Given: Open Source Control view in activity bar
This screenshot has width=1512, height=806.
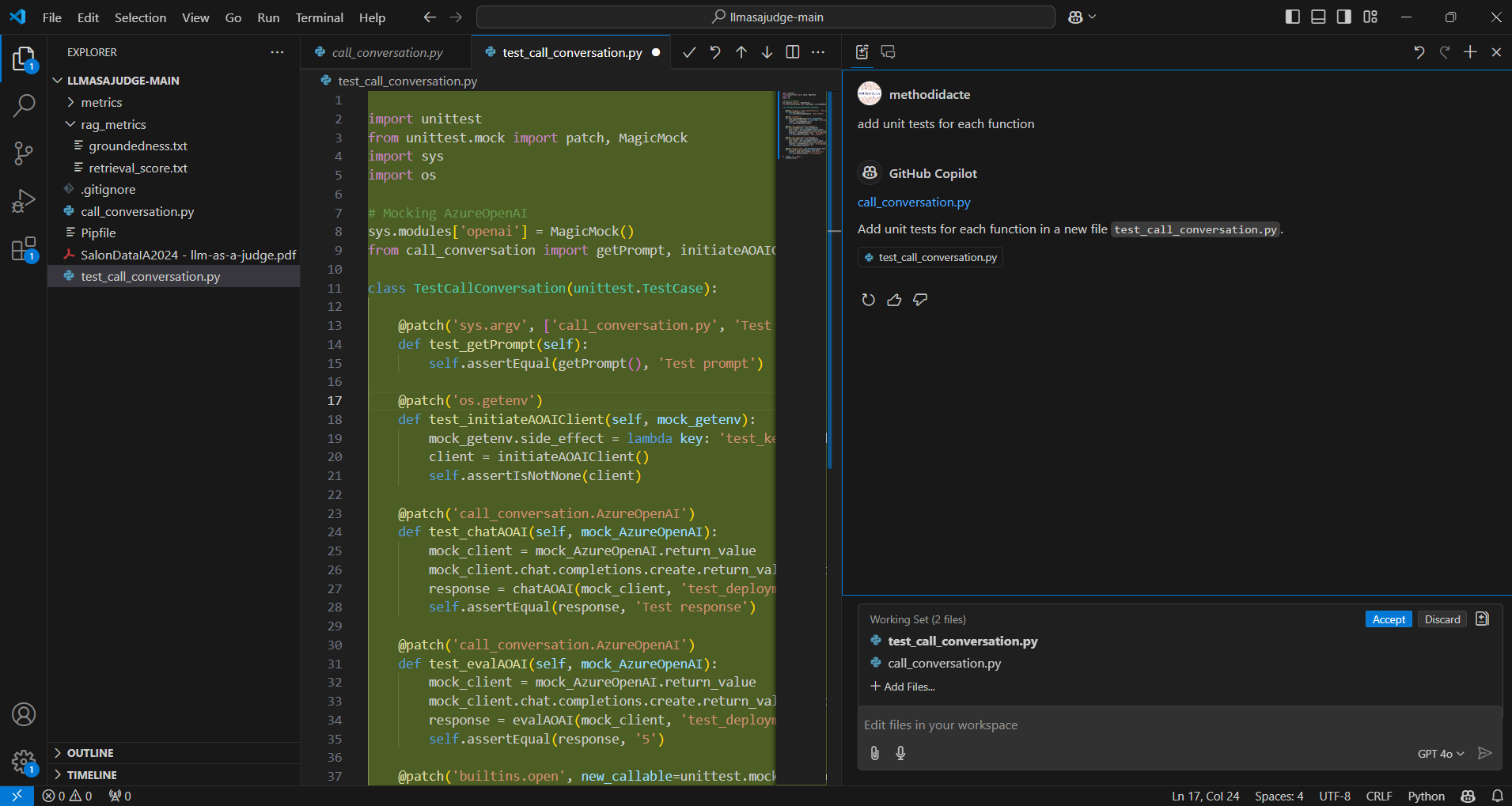Looking at the screenshot, I should [x=24, y=153].
